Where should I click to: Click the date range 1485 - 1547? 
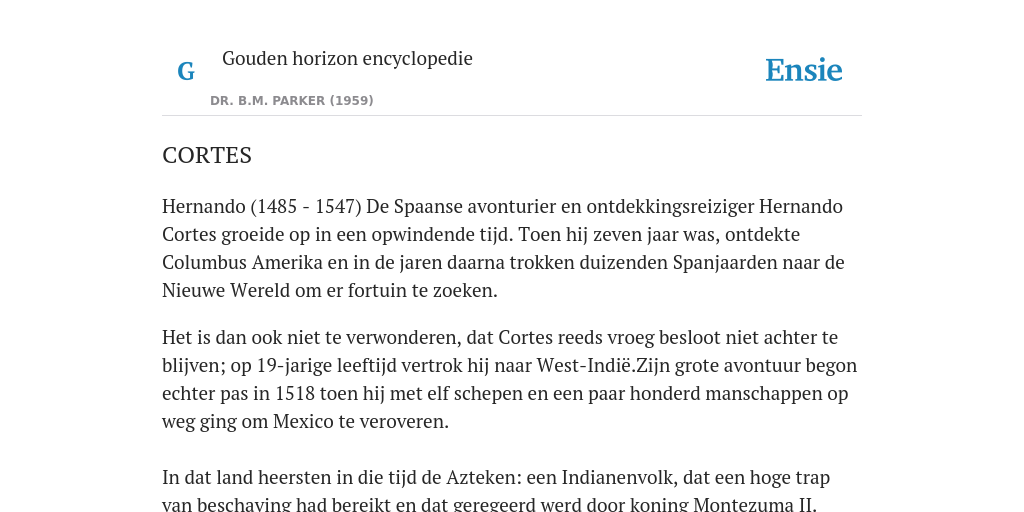tap(306, 206)
